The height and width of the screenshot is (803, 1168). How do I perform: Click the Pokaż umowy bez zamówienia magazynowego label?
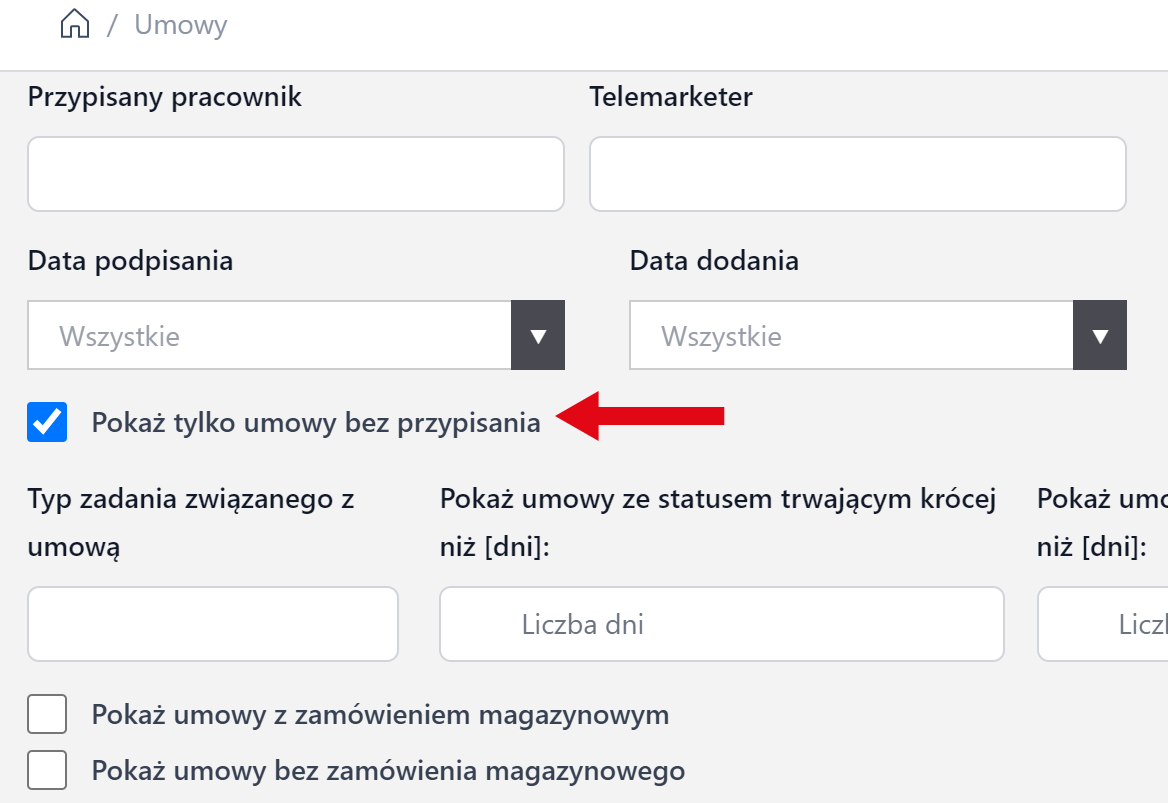[388, 771]
